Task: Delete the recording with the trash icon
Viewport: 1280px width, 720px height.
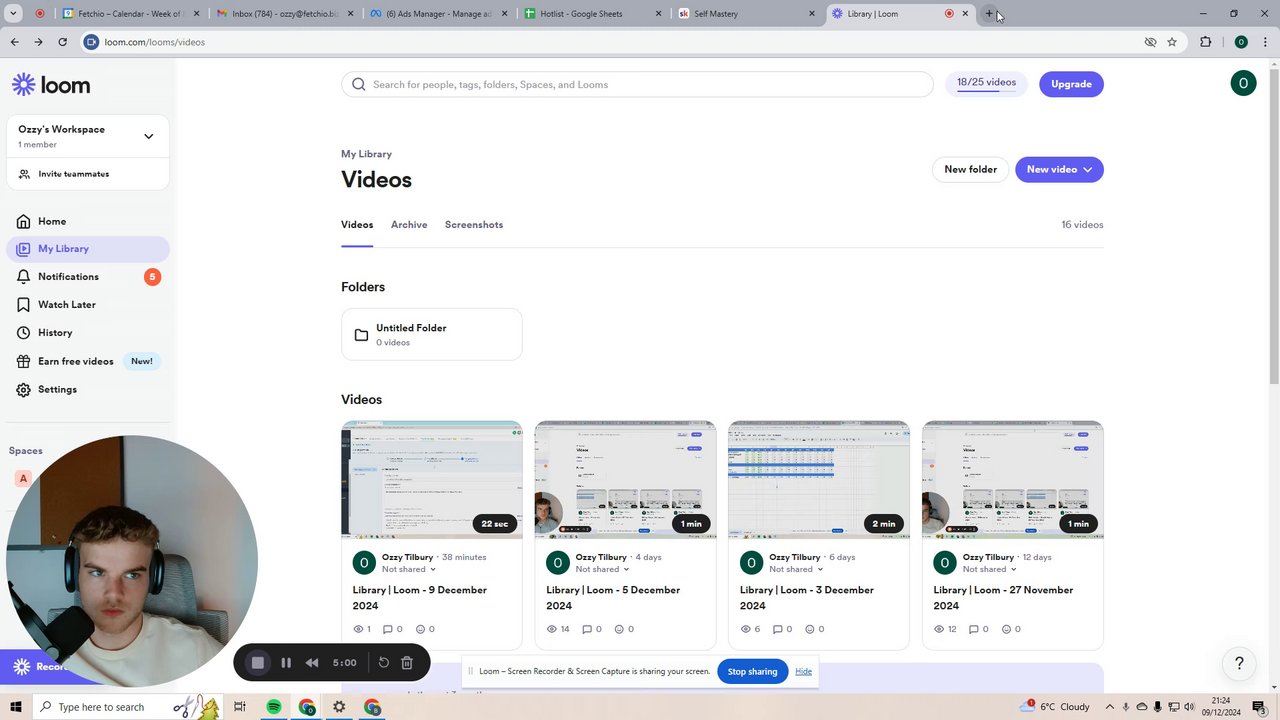Action: coord(407,662)
